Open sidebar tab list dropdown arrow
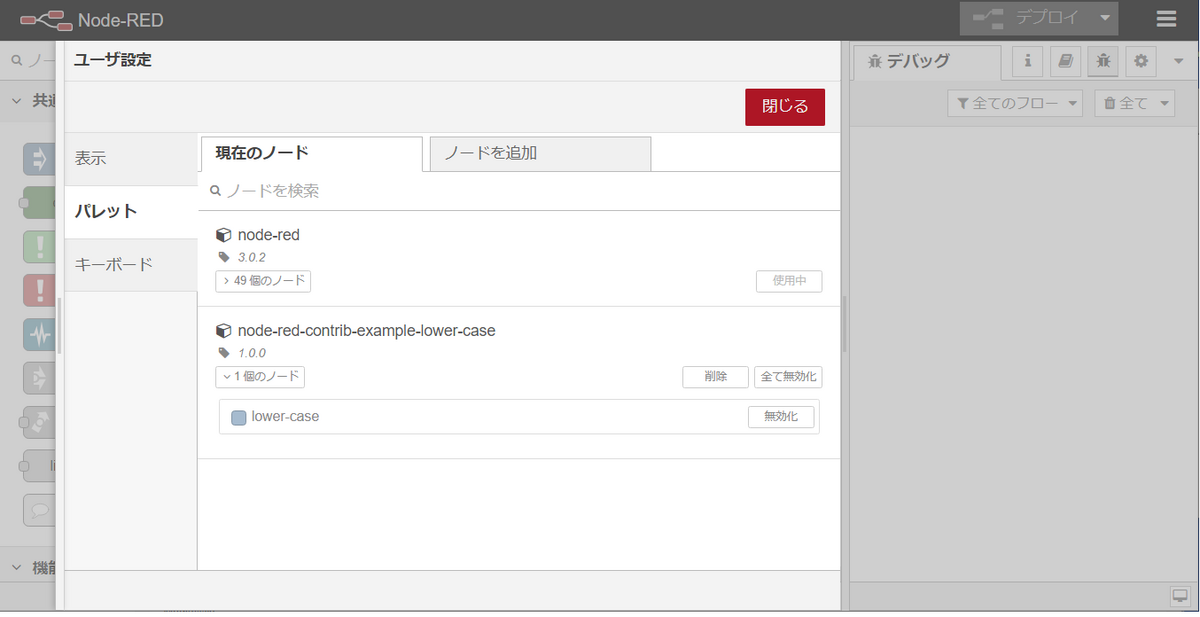The height and width of the screenshot is (617, 1200). (x=1177, y=62)
